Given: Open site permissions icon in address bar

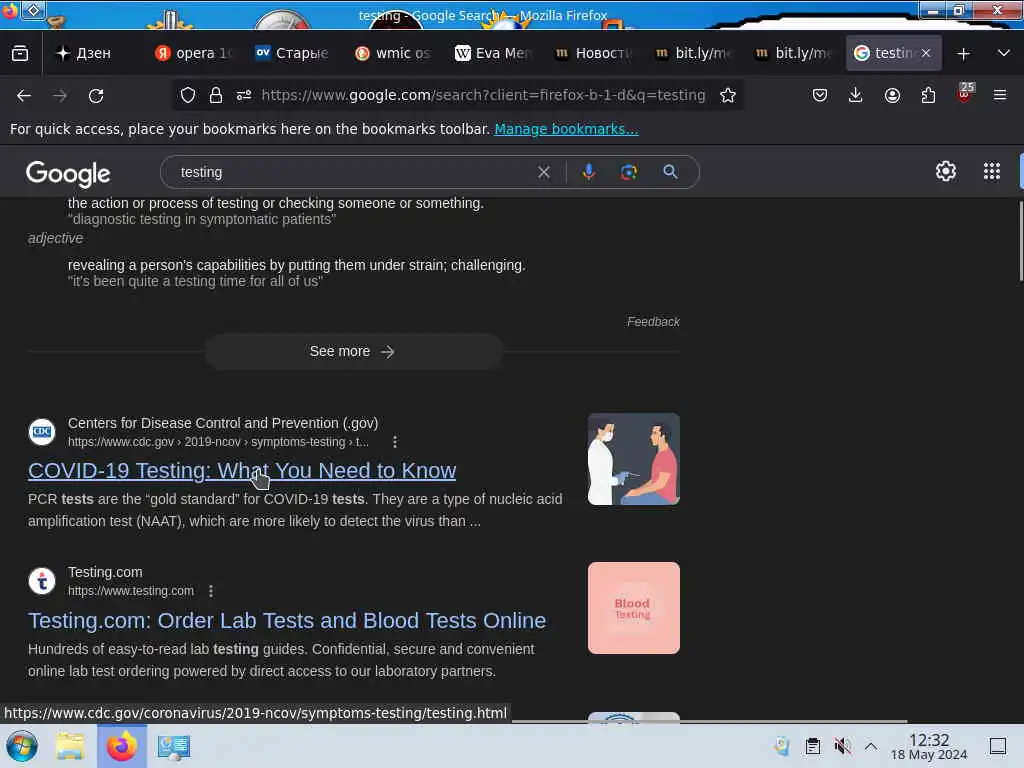Looking at the screenshot, I should coord(244,95).
